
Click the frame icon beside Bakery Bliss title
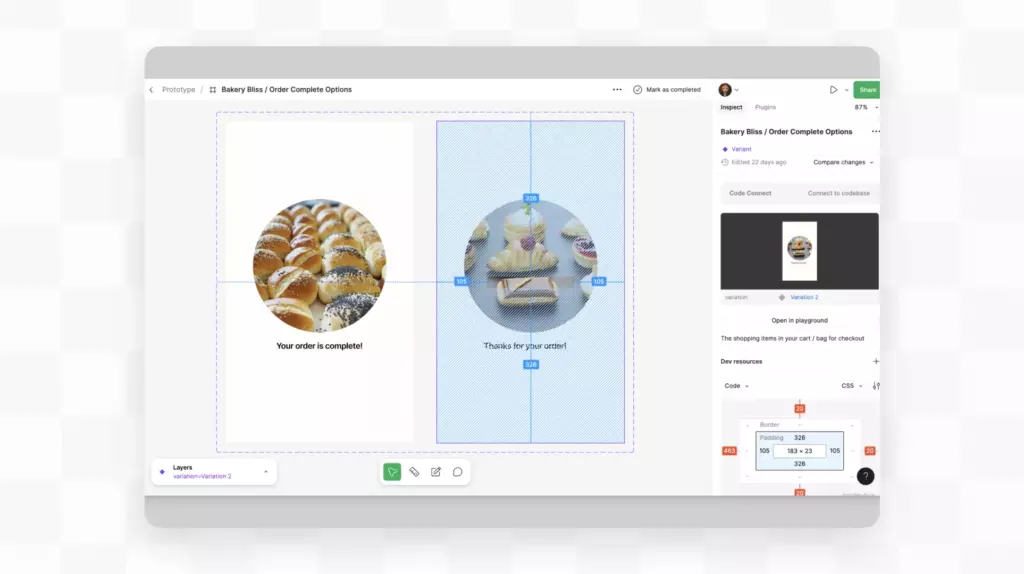(212, 89)
